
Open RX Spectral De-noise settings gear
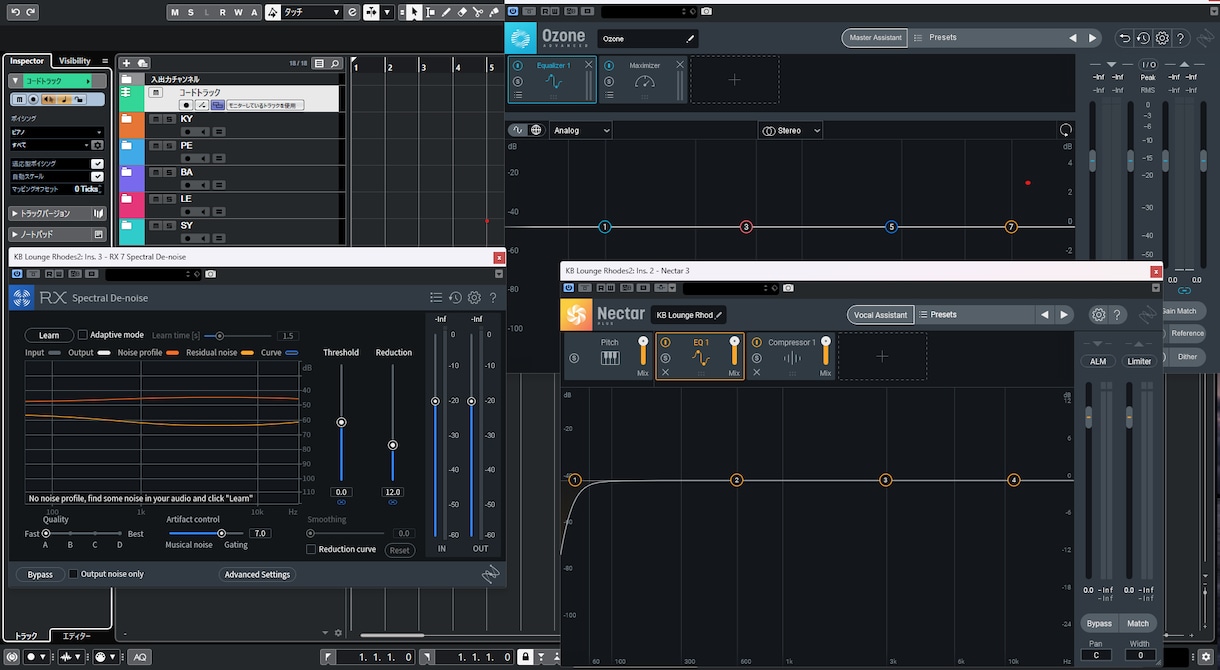pos(474,297)
